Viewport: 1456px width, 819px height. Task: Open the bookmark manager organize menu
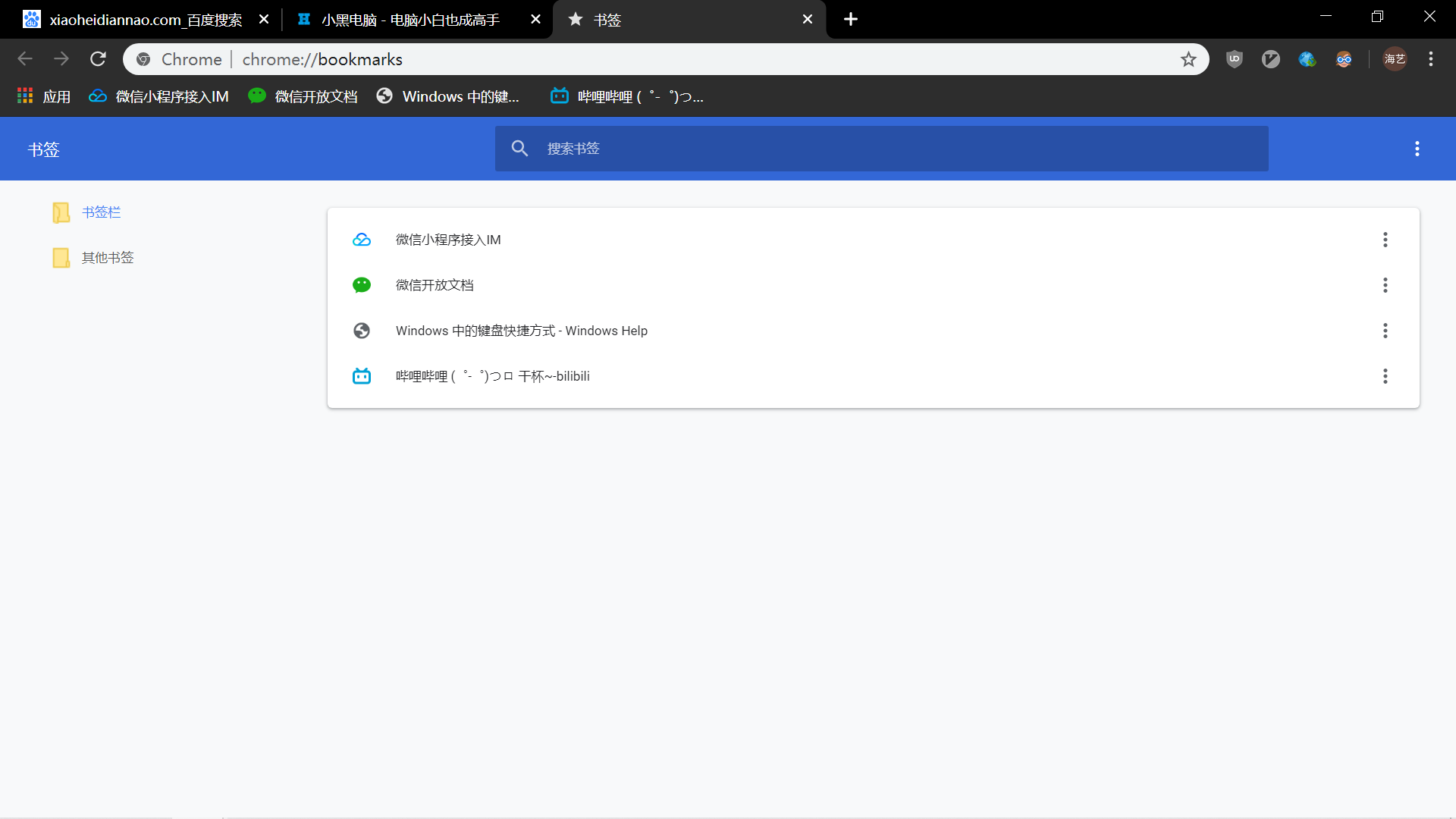point(1417,149)
